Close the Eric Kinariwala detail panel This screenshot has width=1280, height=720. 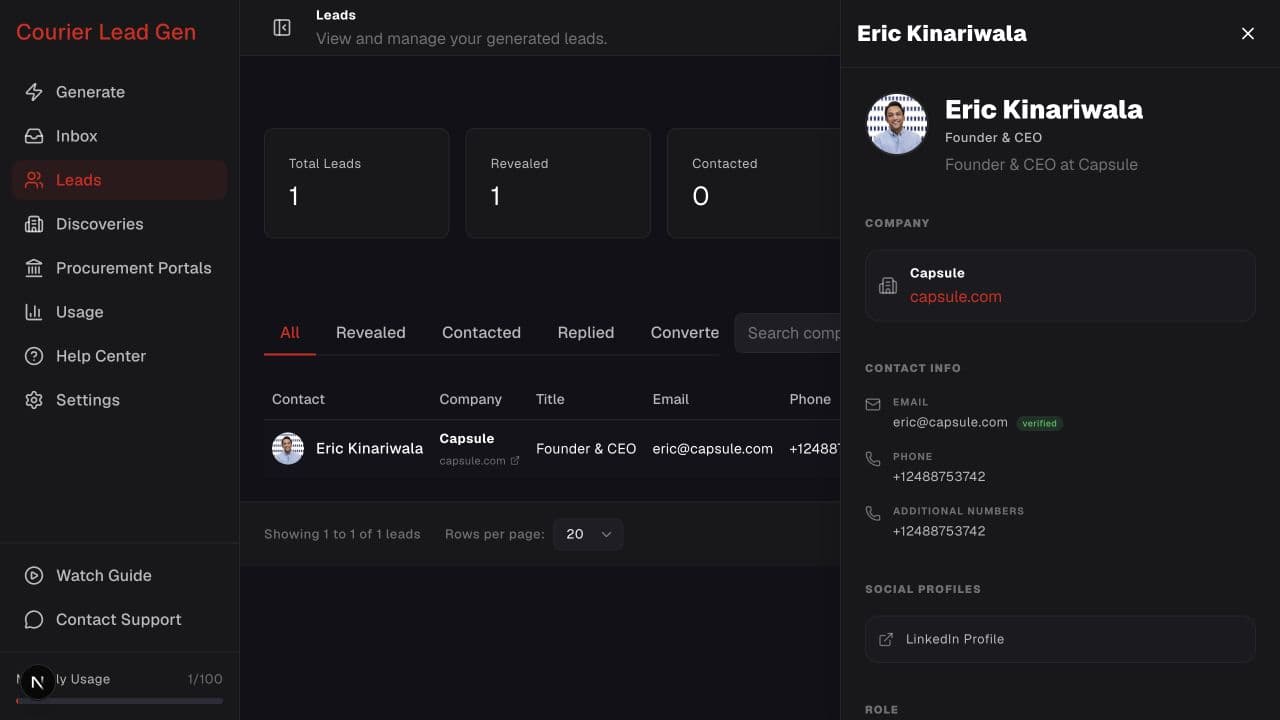point(1248,34)
